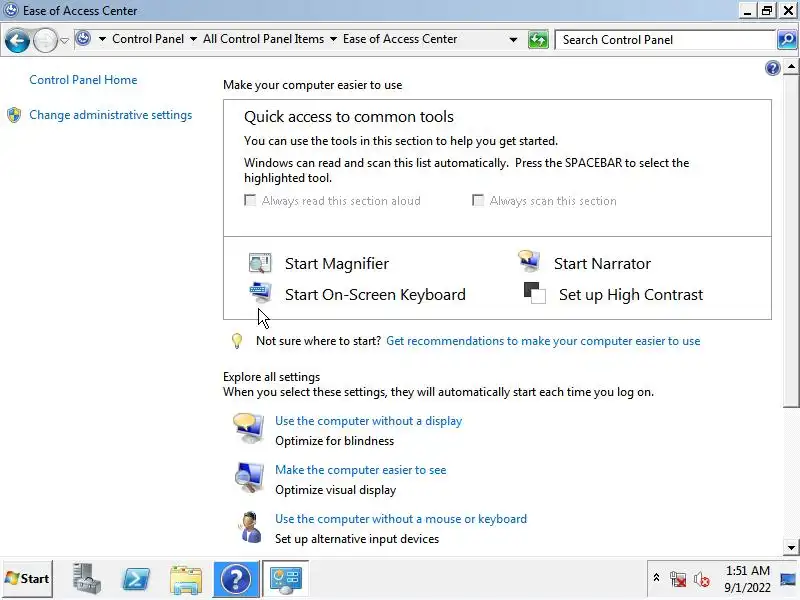Image resolution: width=800 pixels, height=600 pixels.
Task: Click the Start Narrator icon
Action: pos(529,261)
